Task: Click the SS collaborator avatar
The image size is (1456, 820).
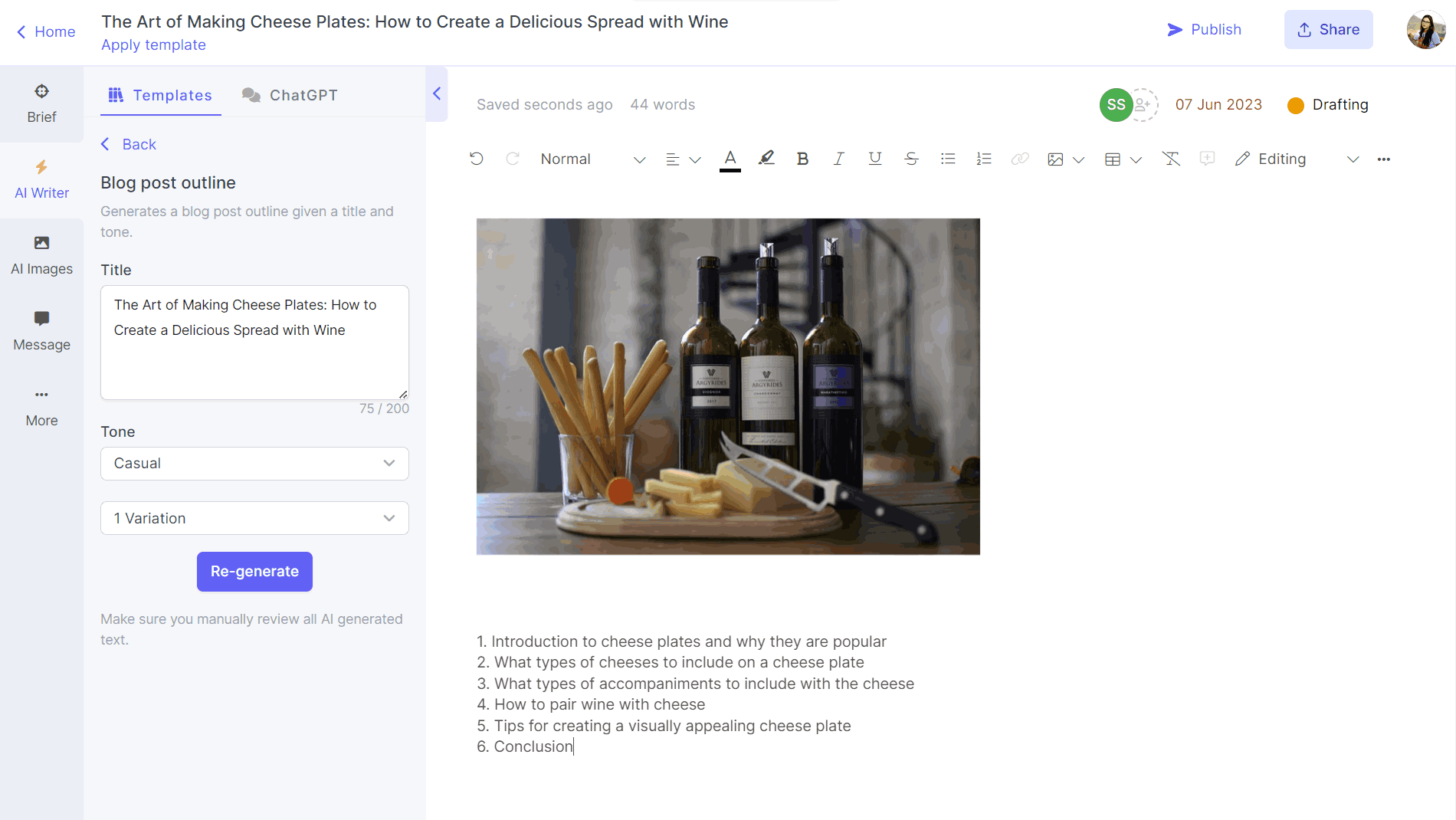Action: coord(1116,105)
